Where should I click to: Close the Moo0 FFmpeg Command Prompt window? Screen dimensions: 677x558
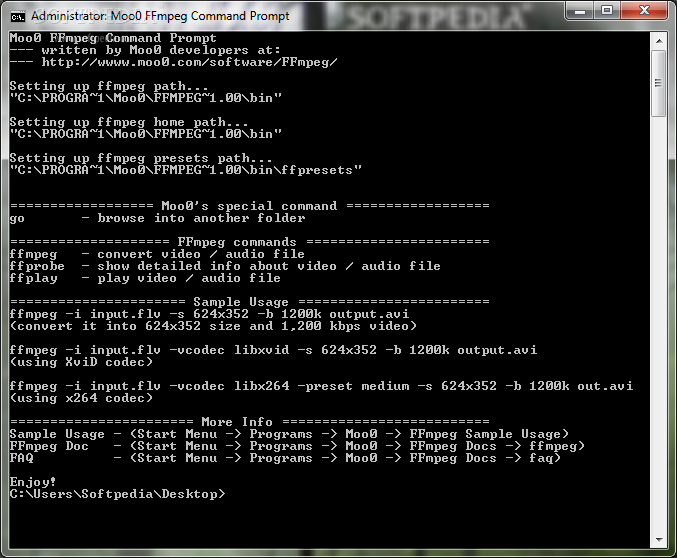(645, 10)
